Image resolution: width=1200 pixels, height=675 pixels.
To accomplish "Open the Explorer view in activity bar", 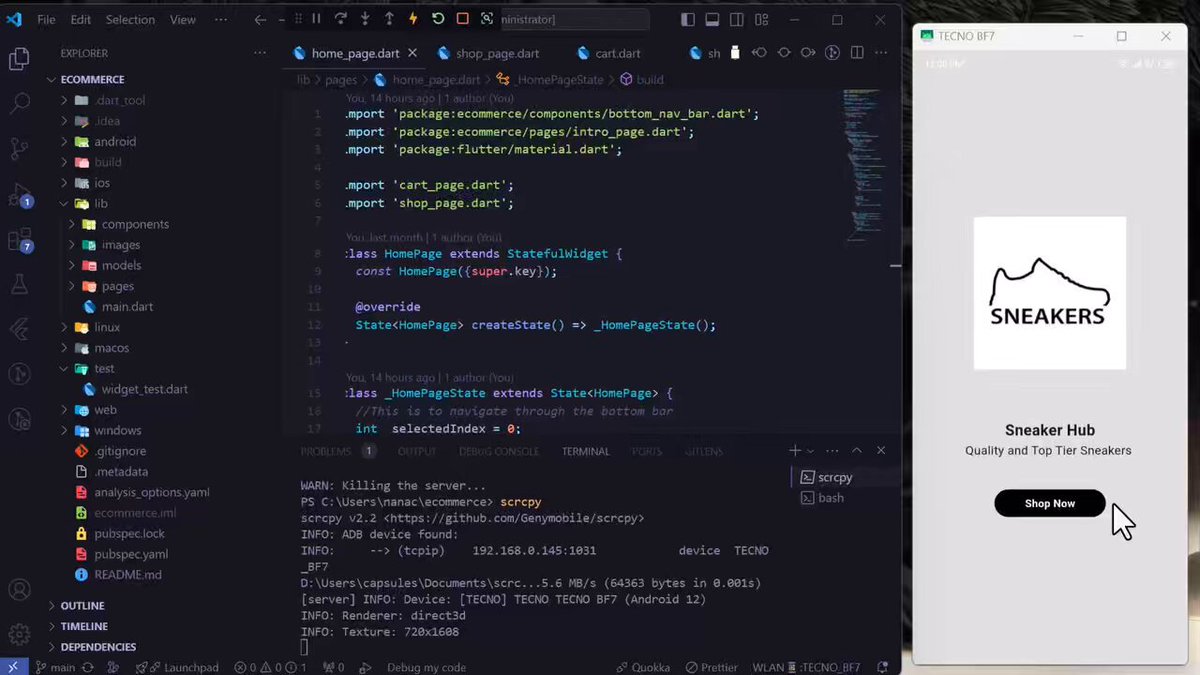I will click(x=19, y=59).
